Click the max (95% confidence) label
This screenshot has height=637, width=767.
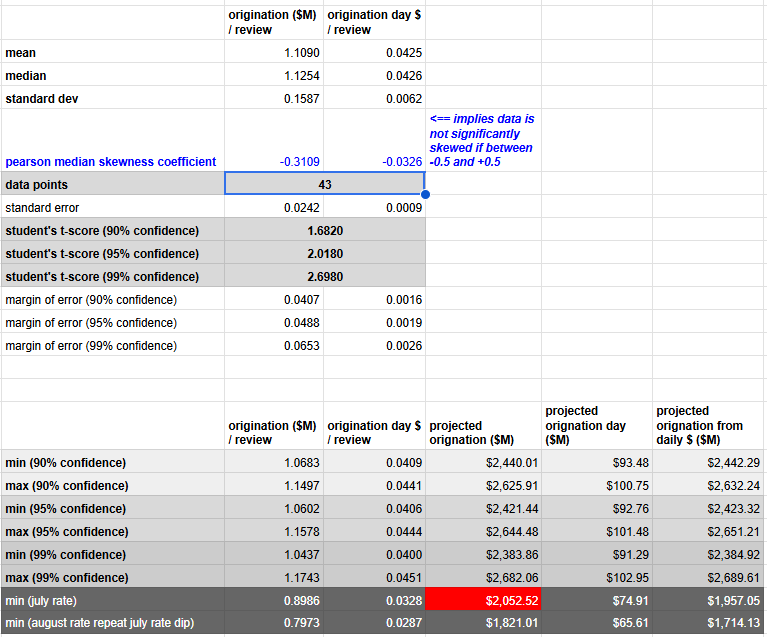point(67,531)
